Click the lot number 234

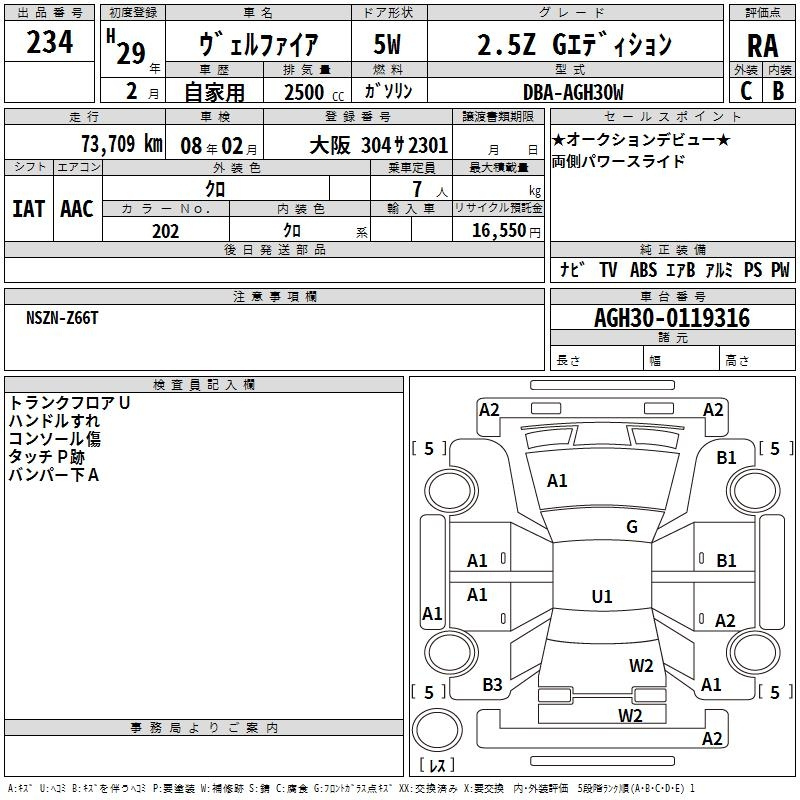tap(49, 42)
